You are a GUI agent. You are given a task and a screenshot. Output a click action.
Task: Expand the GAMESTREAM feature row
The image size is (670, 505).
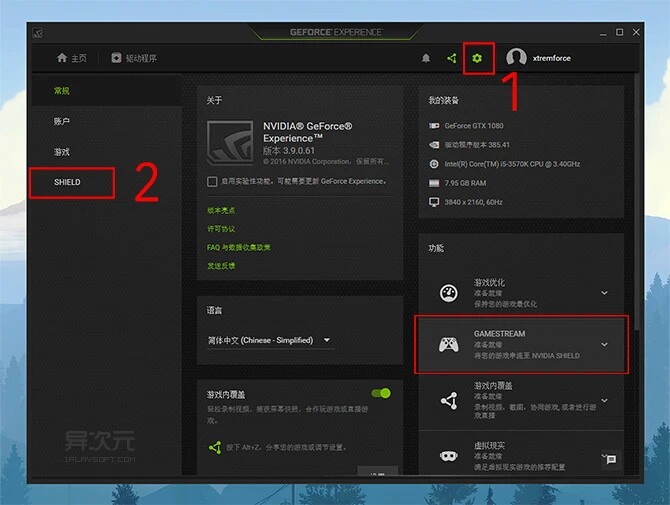(x=604, y=344)
